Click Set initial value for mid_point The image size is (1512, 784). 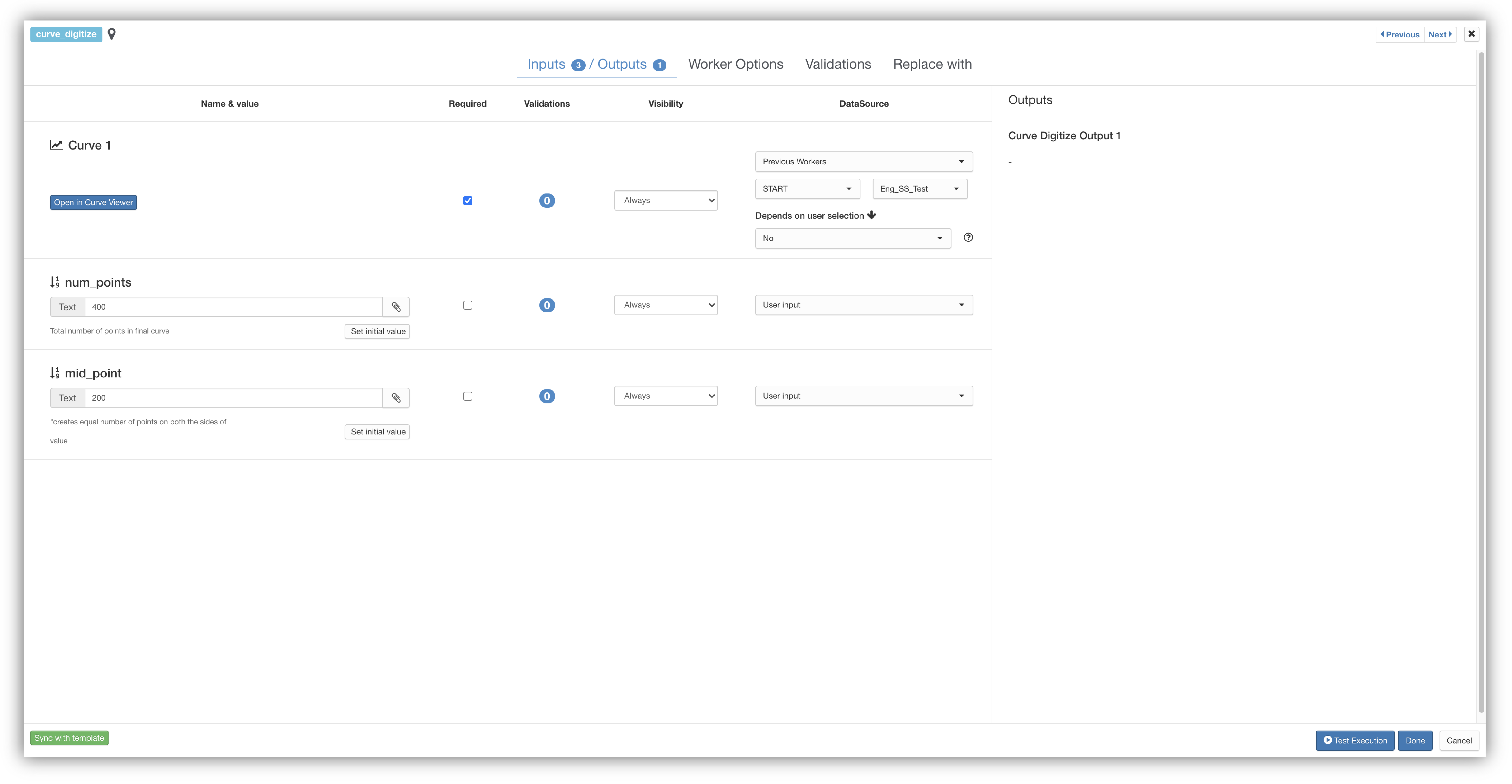(x=377, y=432)
